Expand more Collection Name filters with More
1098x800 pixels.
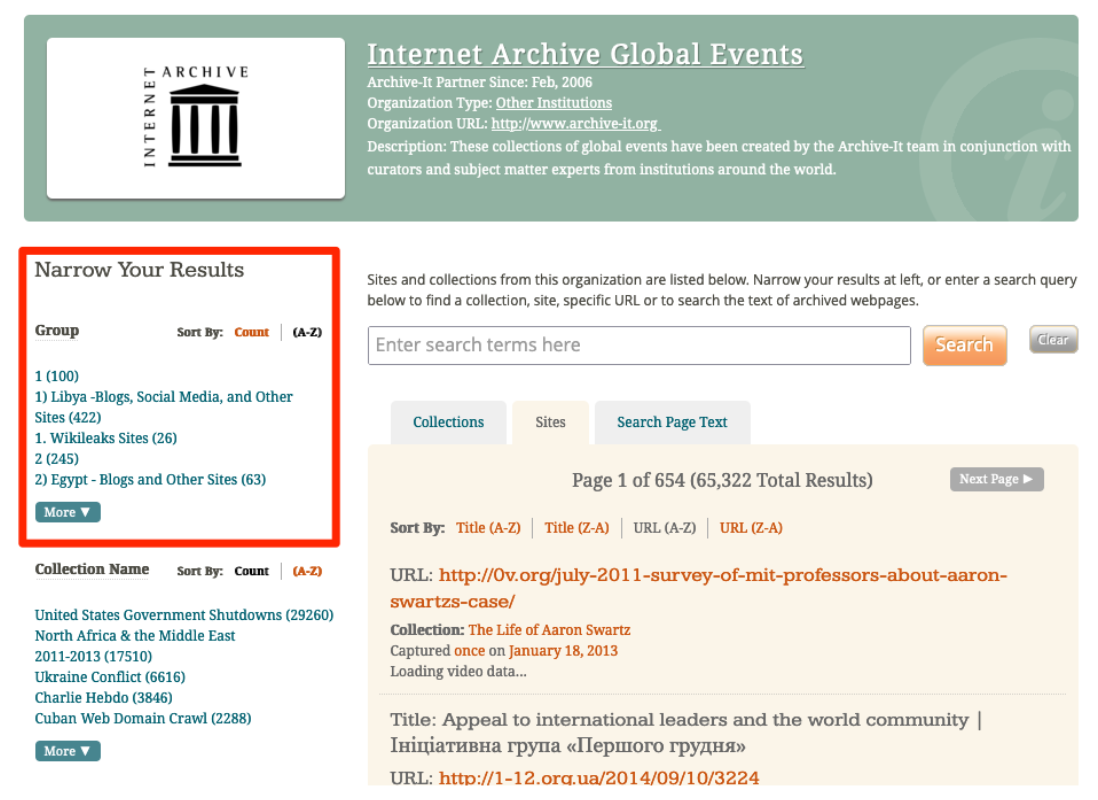[x=68, y=751]
